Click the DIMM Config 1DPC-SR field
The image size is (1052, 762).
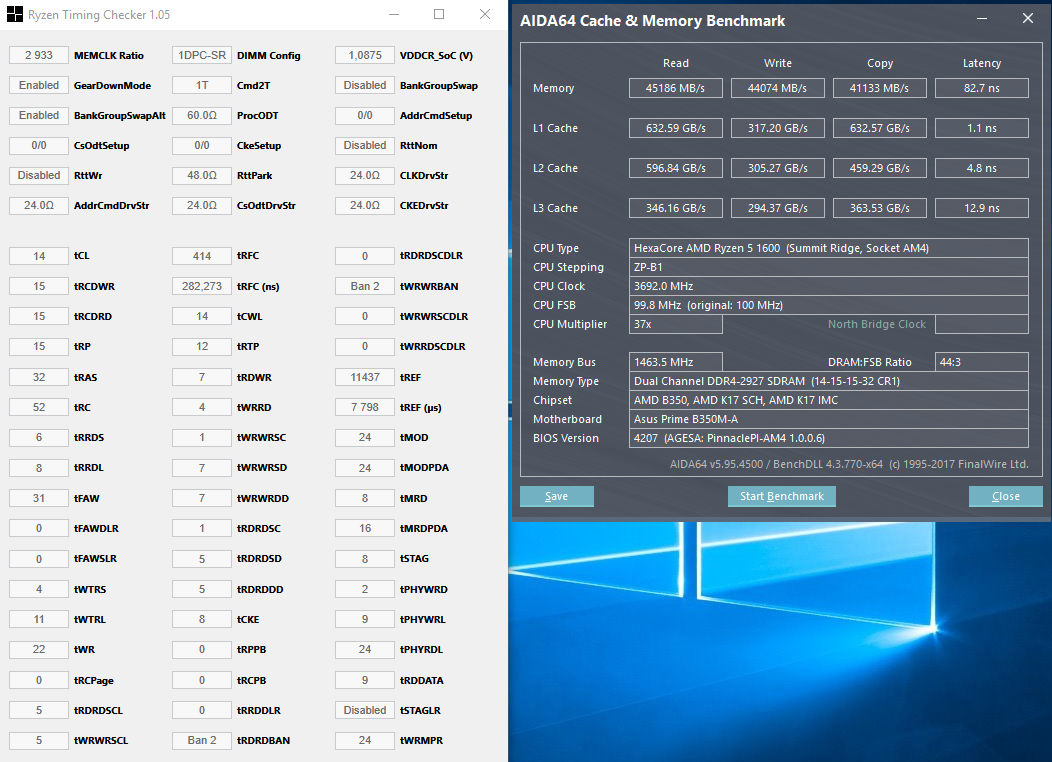point(202,55)
